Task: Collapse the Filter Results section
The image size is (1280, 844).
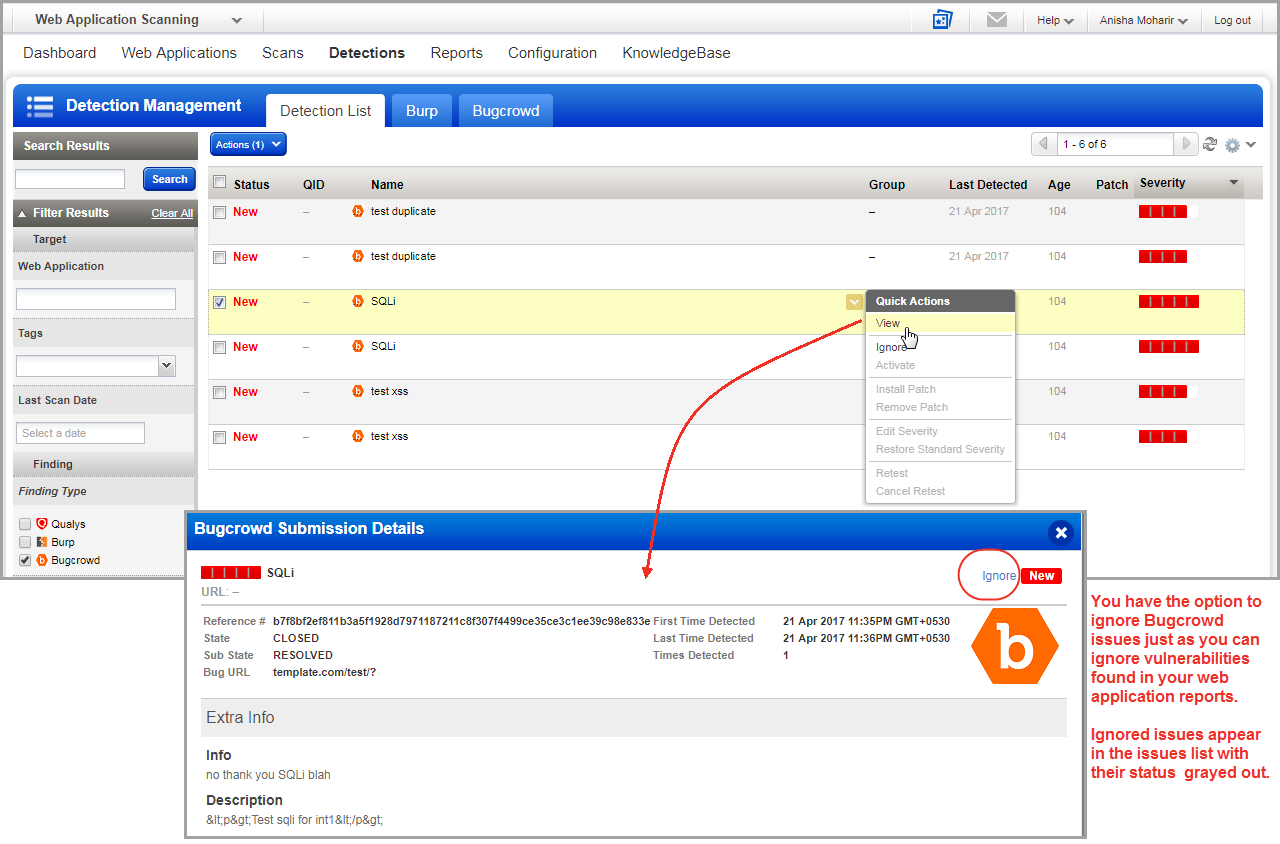Action: [23, 213]
